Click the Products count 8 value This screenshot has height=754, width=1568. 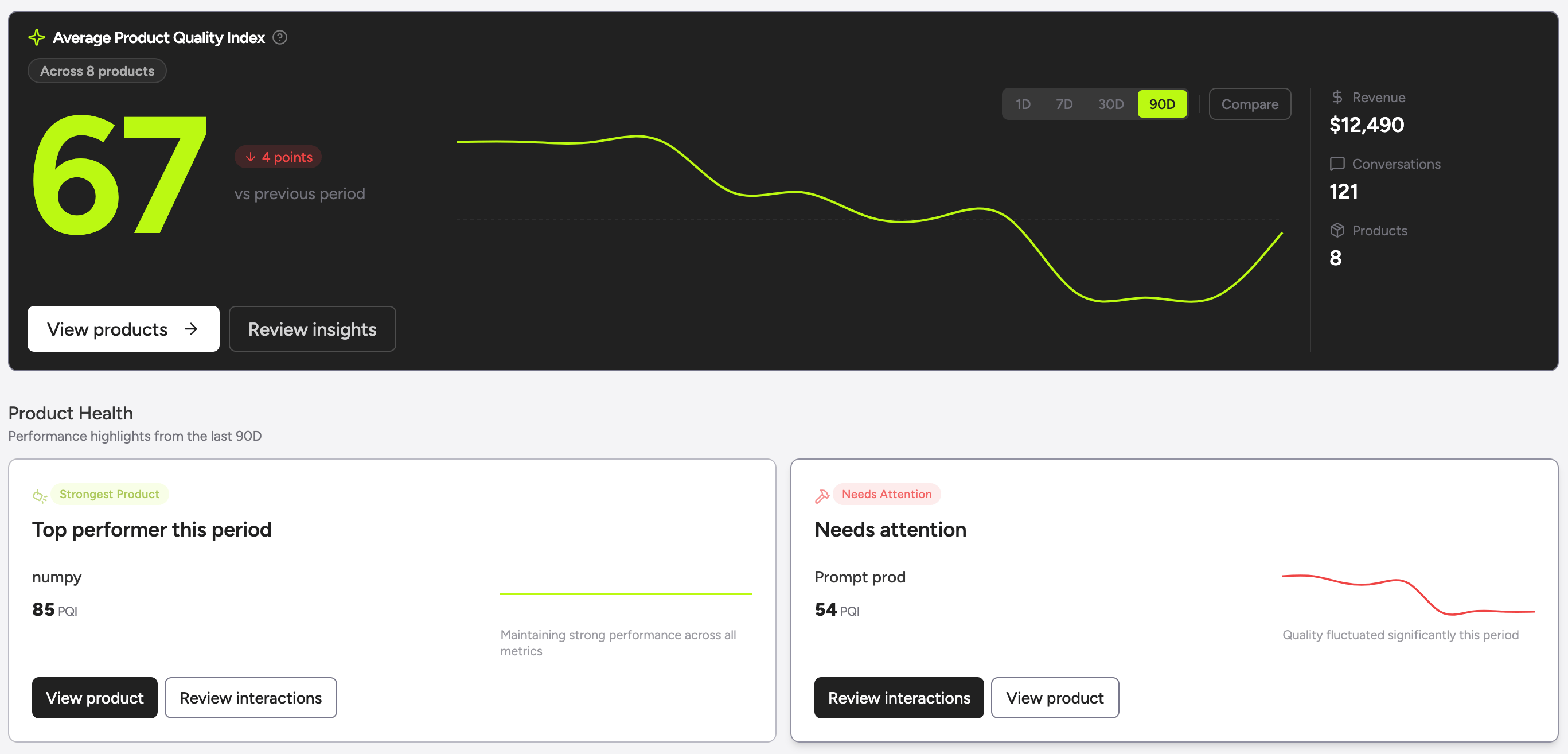(x=1336, y=258)
